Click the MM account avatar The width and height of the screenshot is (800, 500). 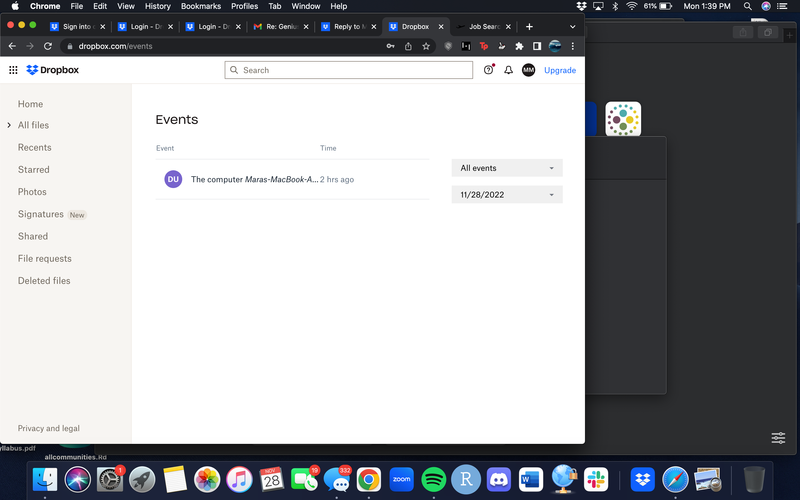pos(528,70)
